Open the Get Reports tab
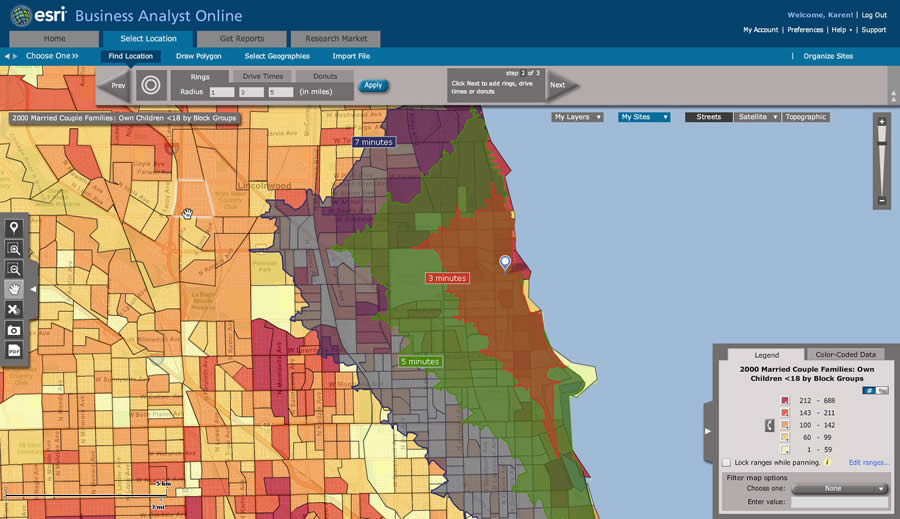 tap(242, 38)
